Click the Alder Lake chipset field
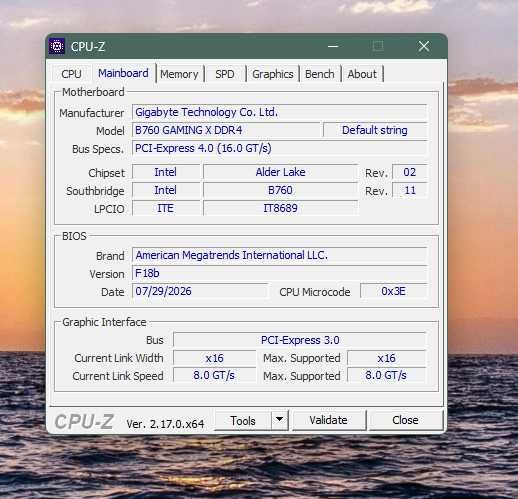 coord(280,172)
